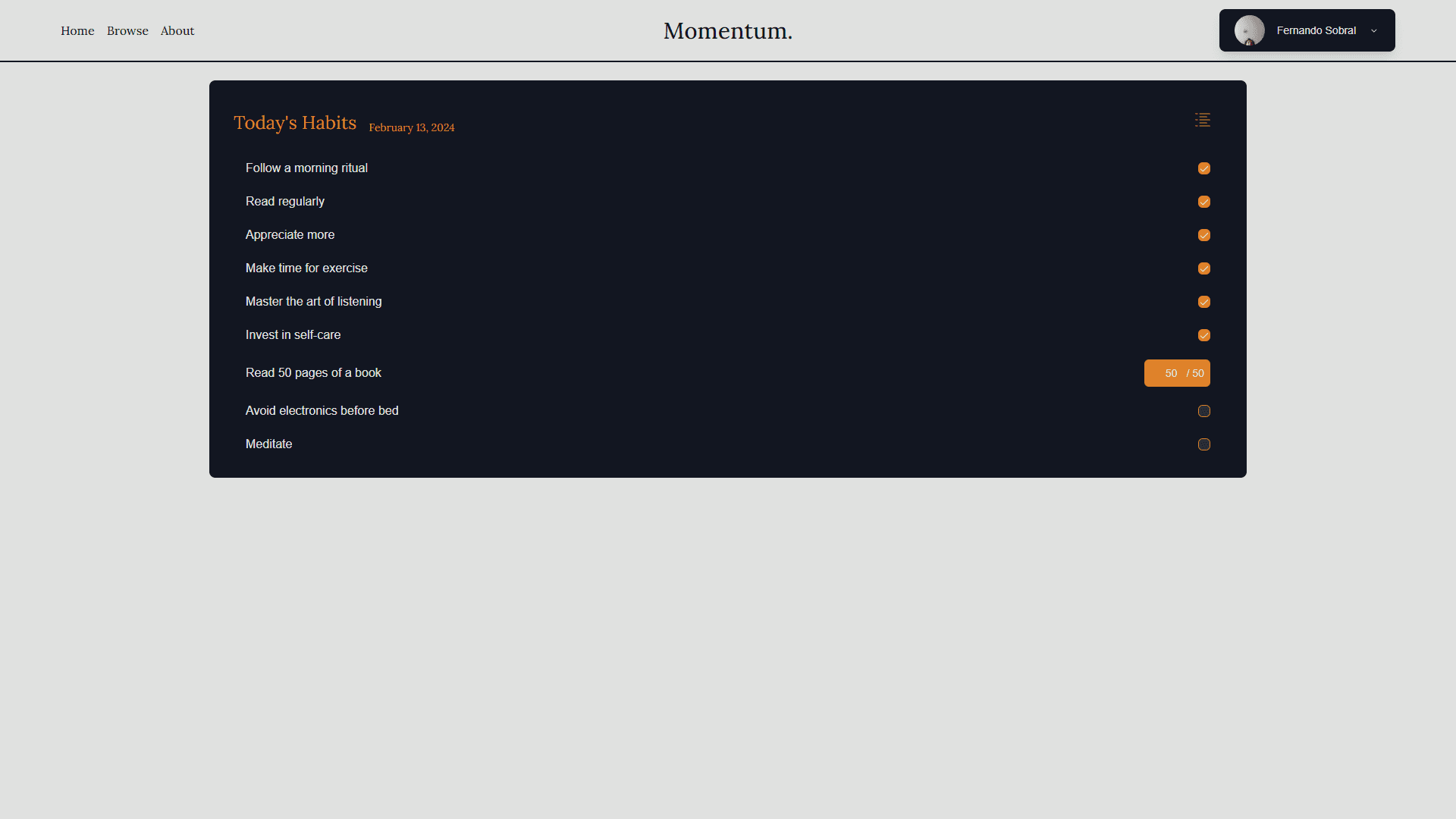Open the 'Home' navigation menu item
Image resolution: width=1456 pixels, height=819 pixels.
(77, 30)
